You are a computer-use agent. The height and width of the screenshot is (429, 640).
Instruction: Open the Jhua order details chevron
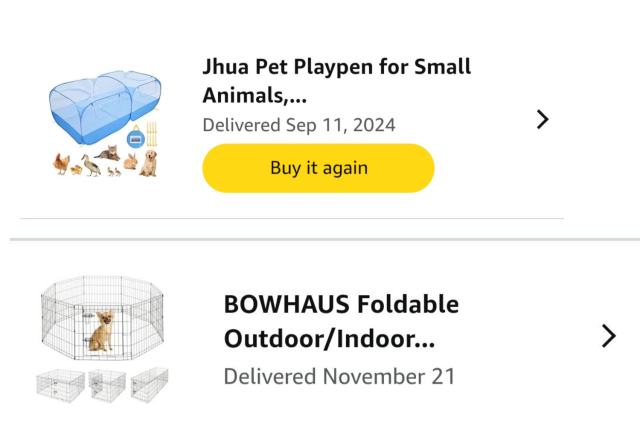(x=543, y=120)
